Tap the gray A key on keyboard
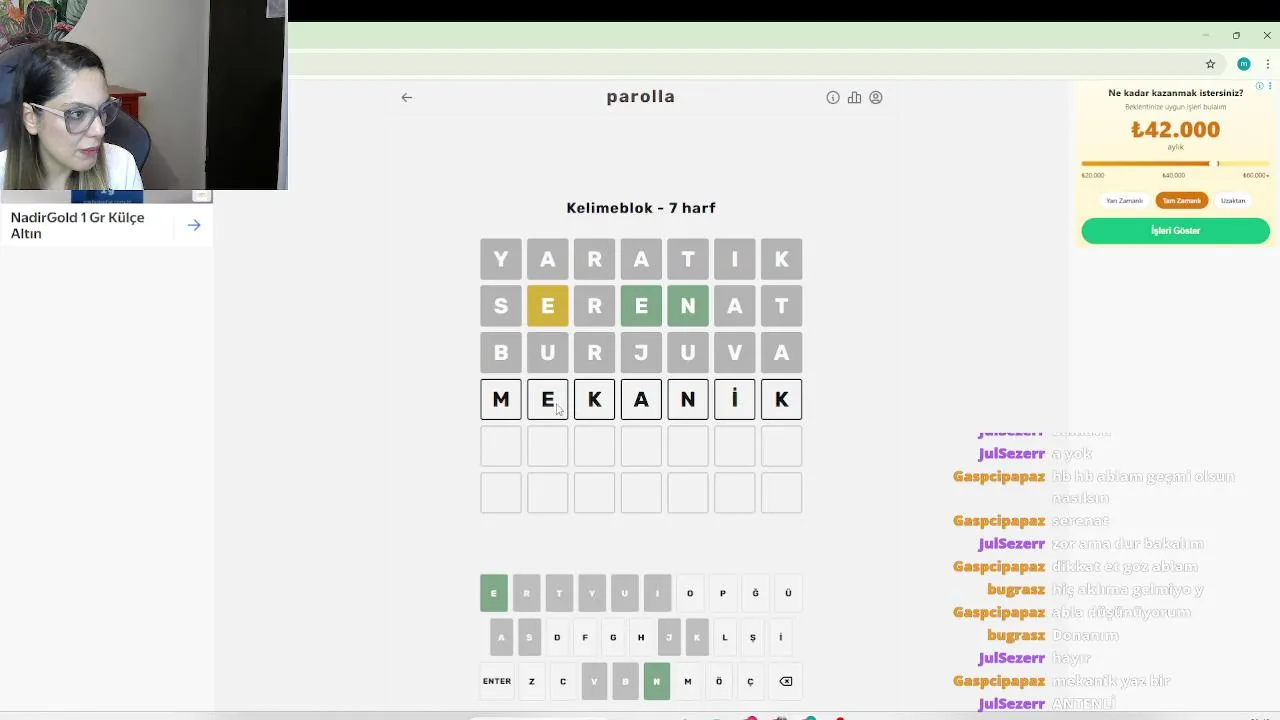The width and height of the screenshot is (1280, 720). pyautogui.click(x=501, y=637)
